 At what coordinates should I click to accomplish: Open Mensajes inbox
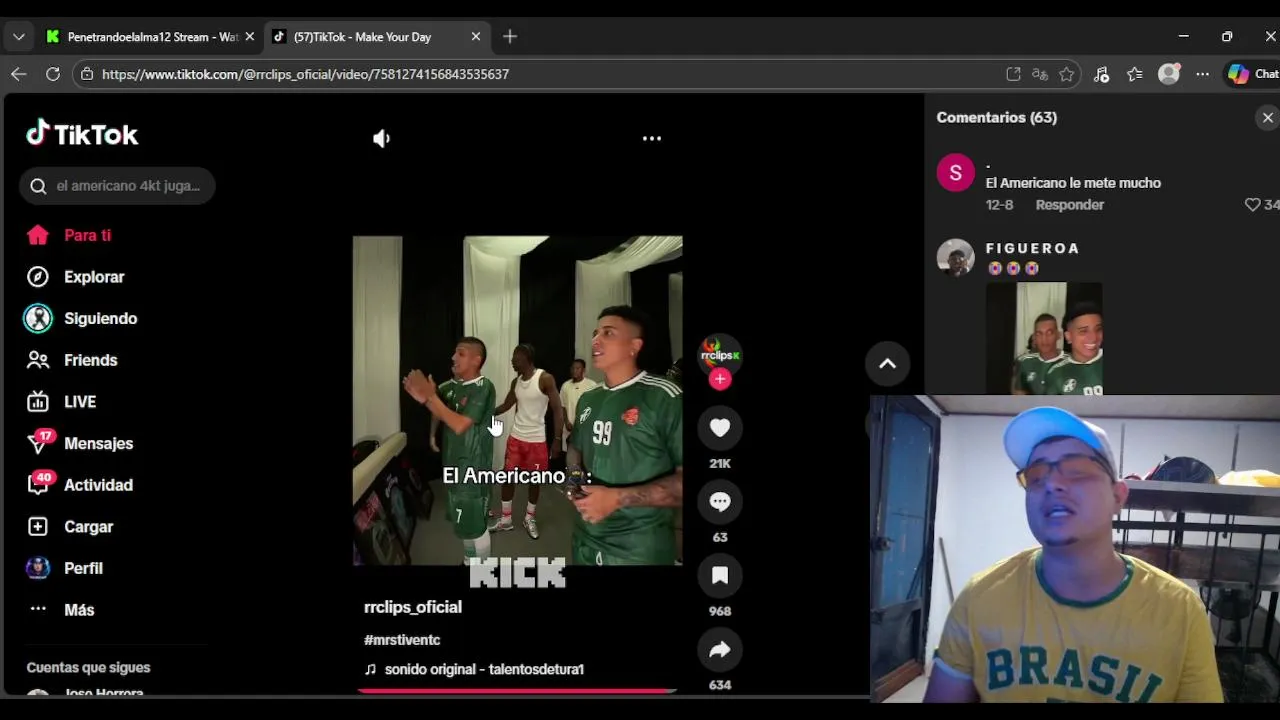click(x=79, y=443)
